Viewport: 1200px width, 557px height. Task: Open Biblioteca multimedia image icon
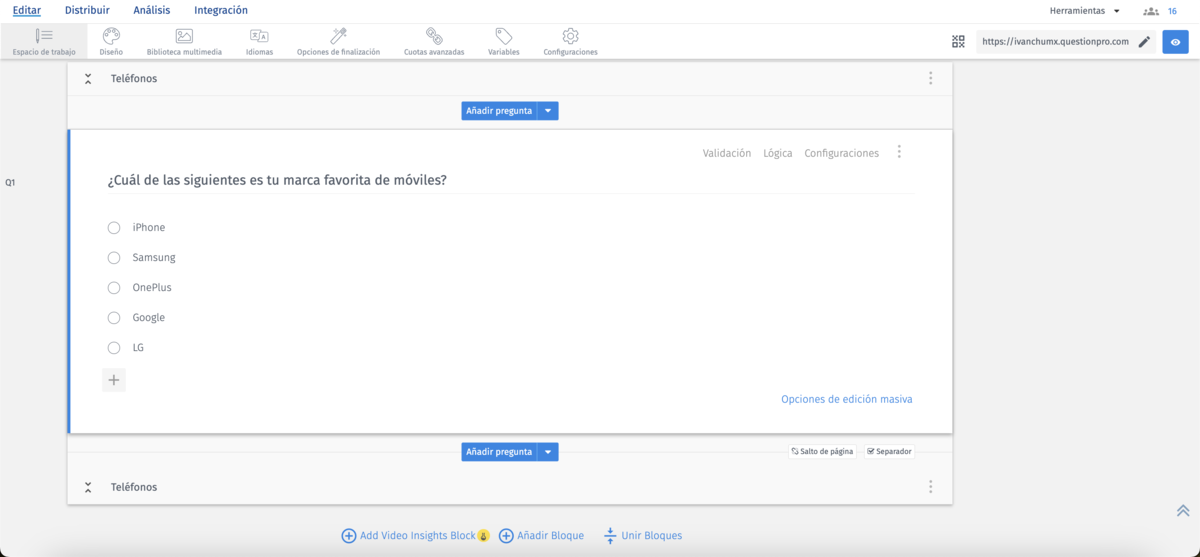click(184, 36)
